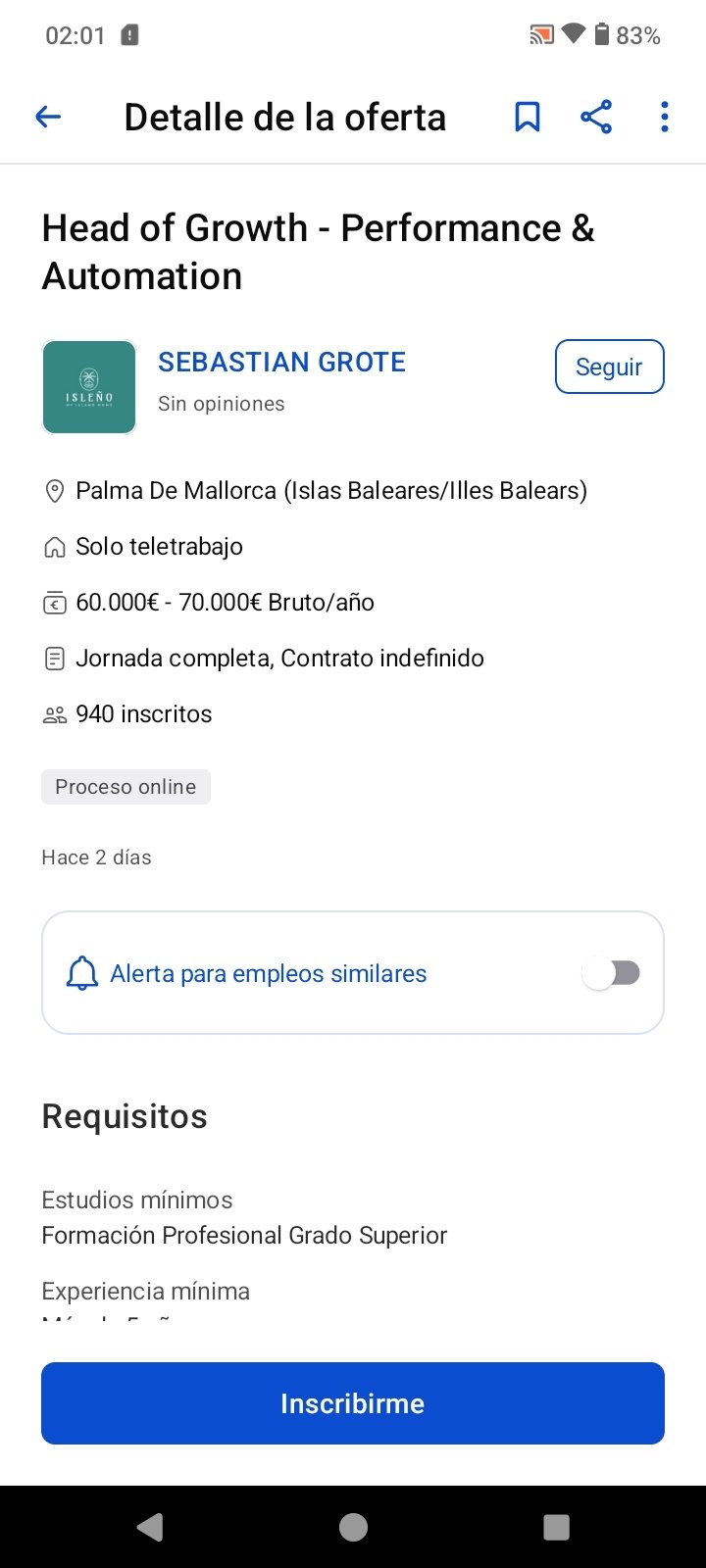This screenshot has height=1568, width=706.
Task: Enable alert for similar jobs toggle
Action: coord(612,973)
